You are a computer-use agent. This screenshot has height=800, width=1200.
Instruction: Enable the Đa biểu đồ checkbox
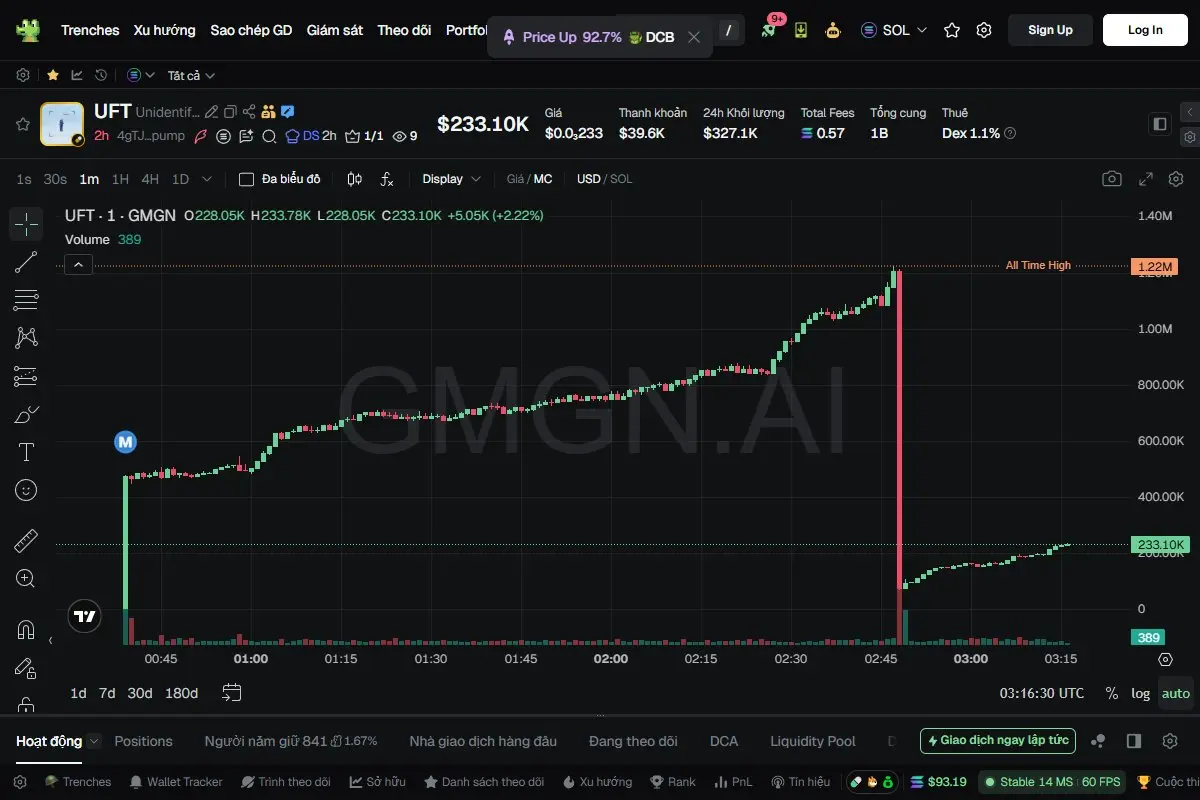coord(246,179)
